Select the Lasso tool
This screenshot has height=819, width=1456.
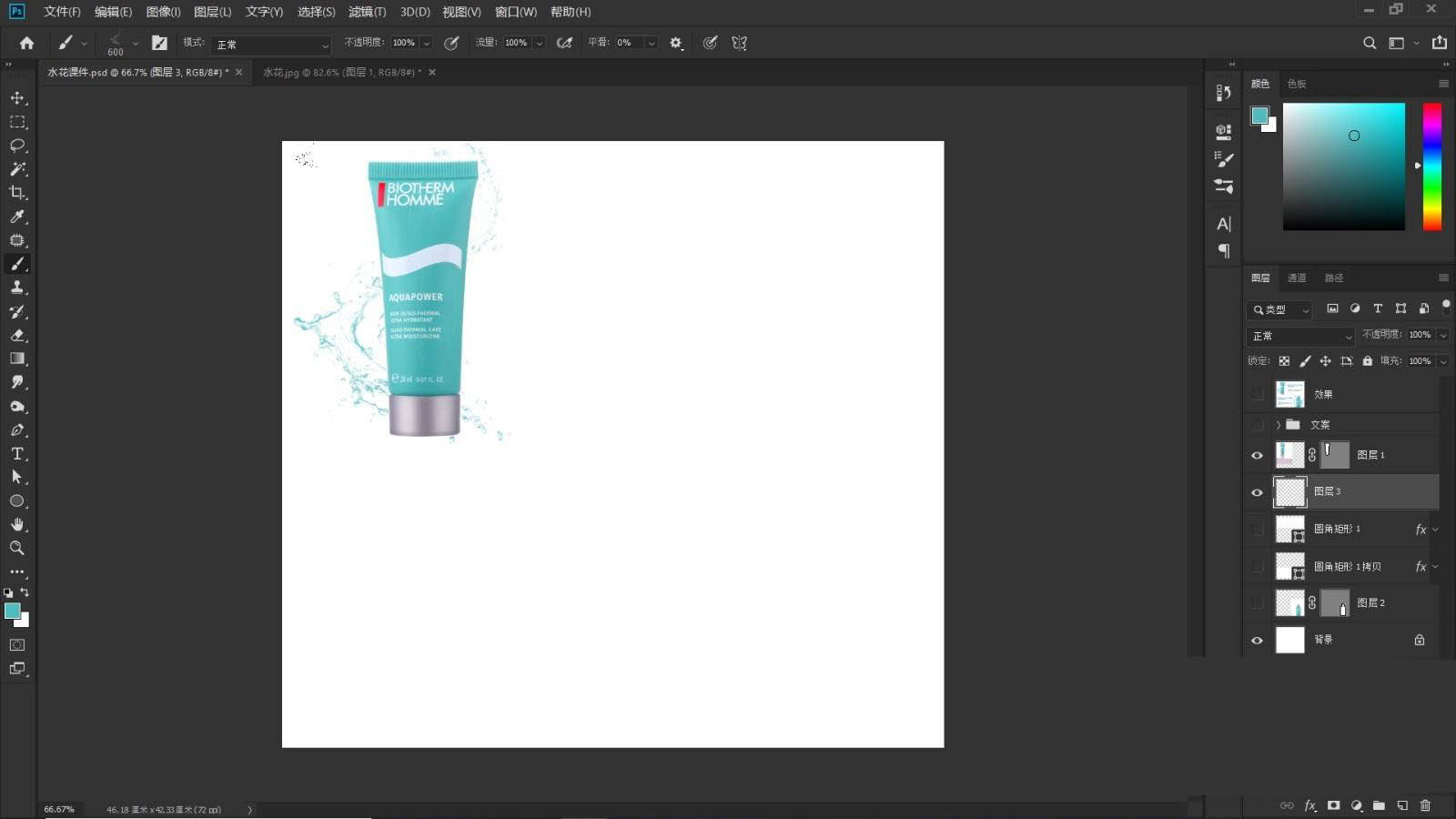pos(17,146)
